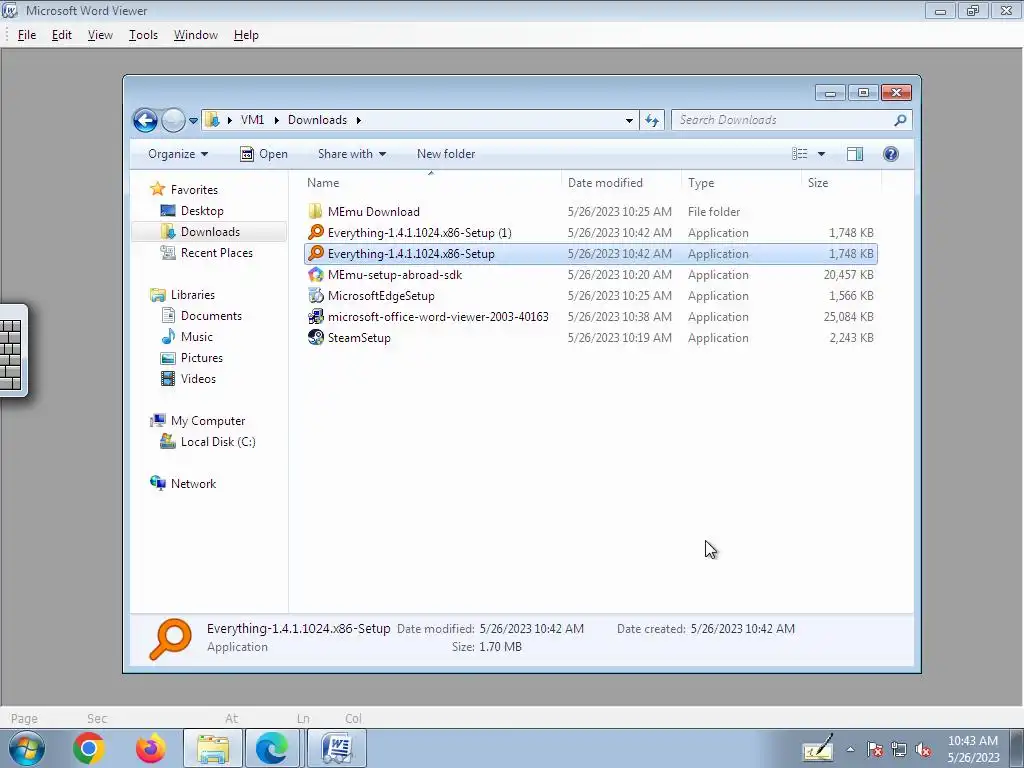1024x768 pixels.
Task: Open Microsoft Edge from the taskbar
Action: [272, 748]
